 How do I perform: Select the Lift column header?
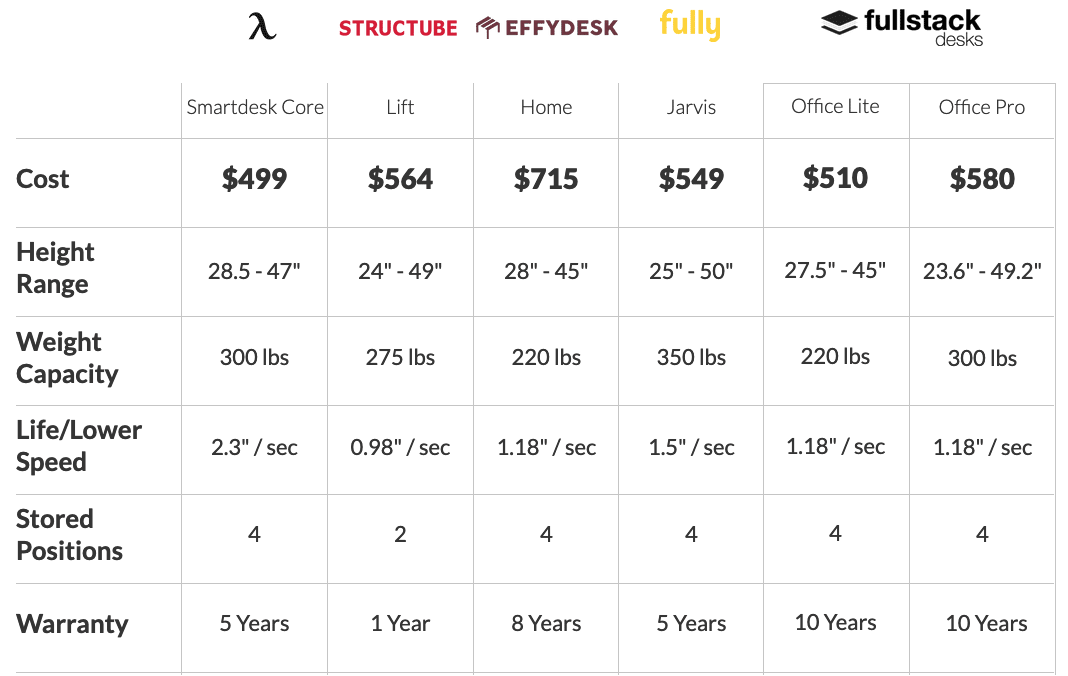tap(400, 107)
